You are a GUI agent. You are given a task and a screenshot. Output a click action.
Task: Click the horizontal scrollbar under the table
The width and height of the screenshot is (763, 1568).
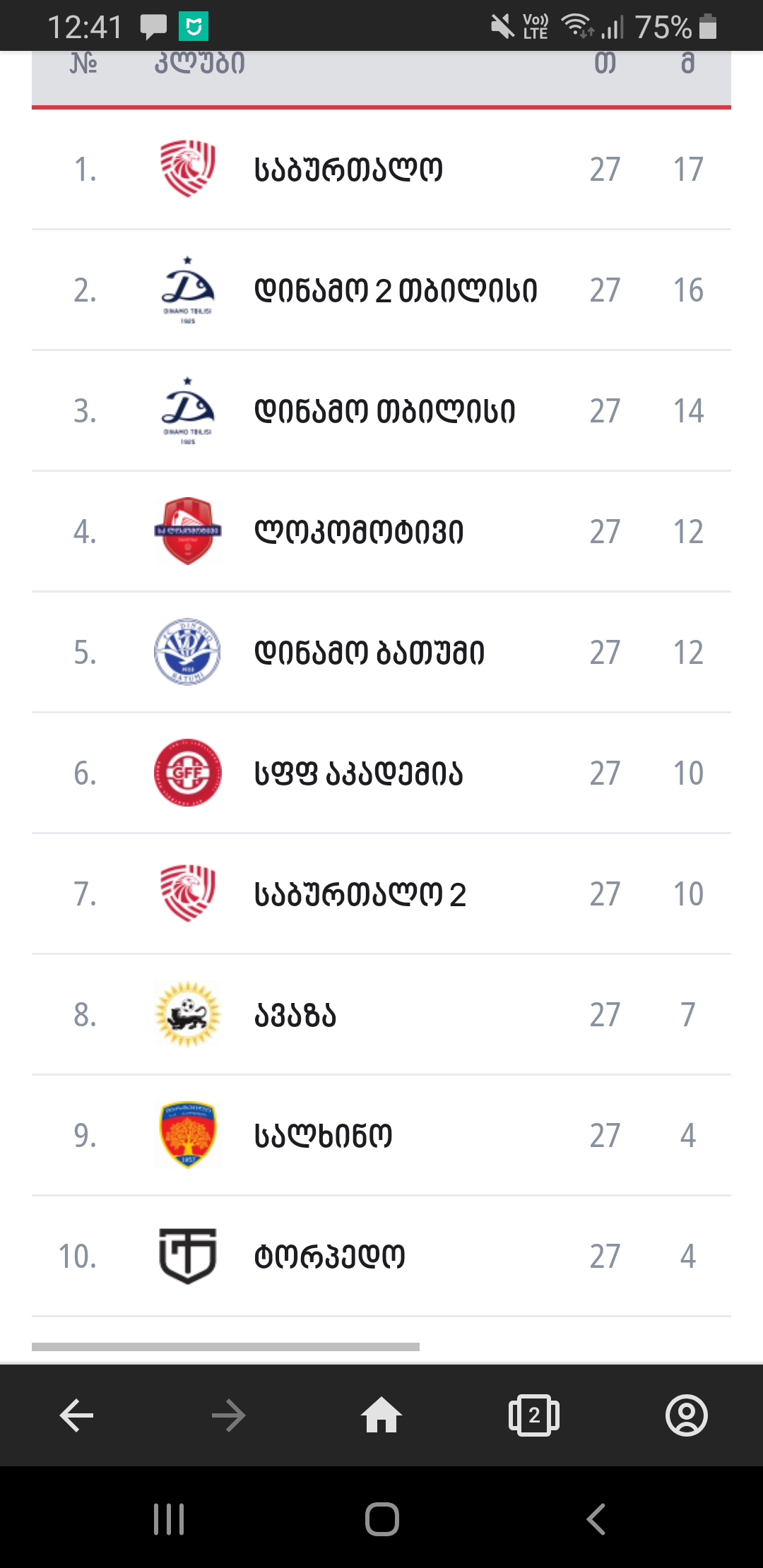225,1347
